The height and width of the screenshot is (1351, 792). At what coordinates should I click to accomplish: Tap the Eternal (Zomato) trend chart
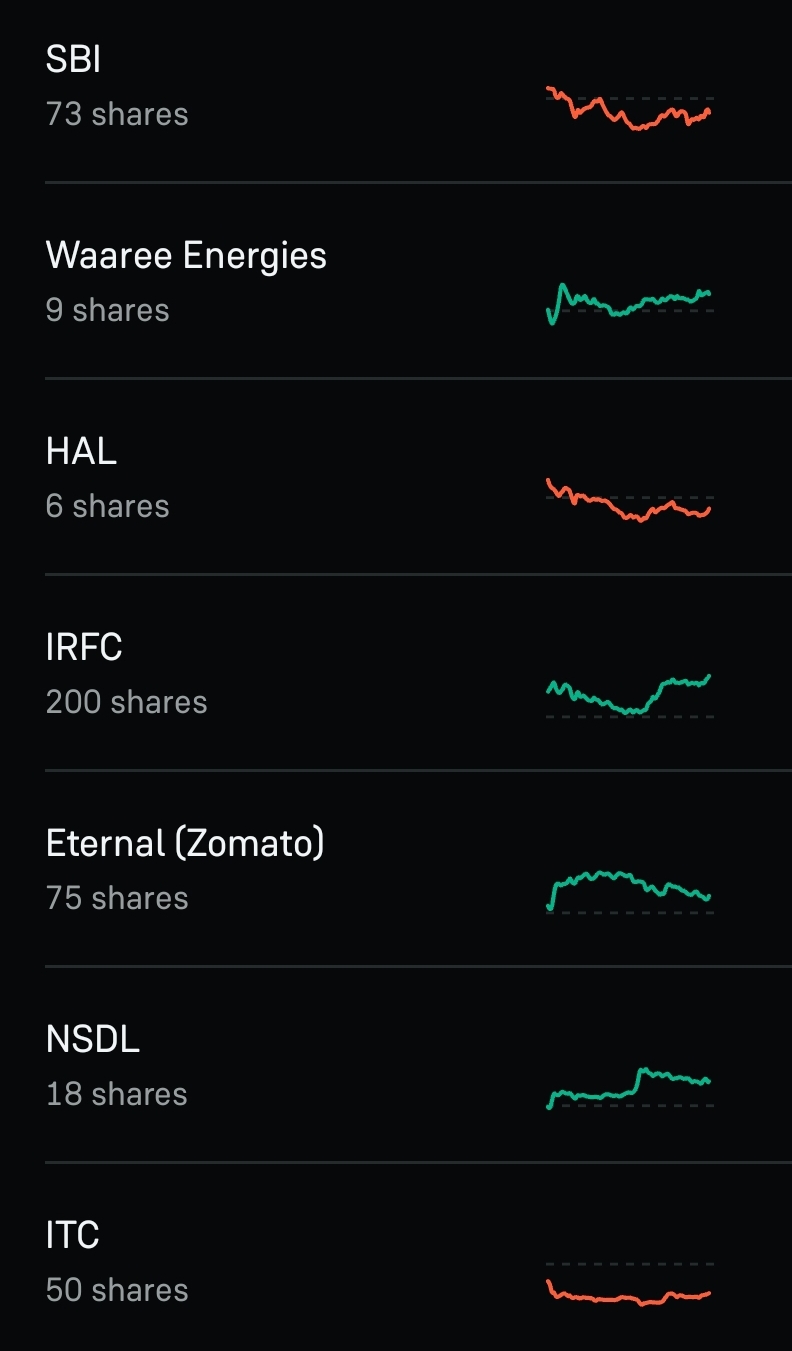(629, 891)
